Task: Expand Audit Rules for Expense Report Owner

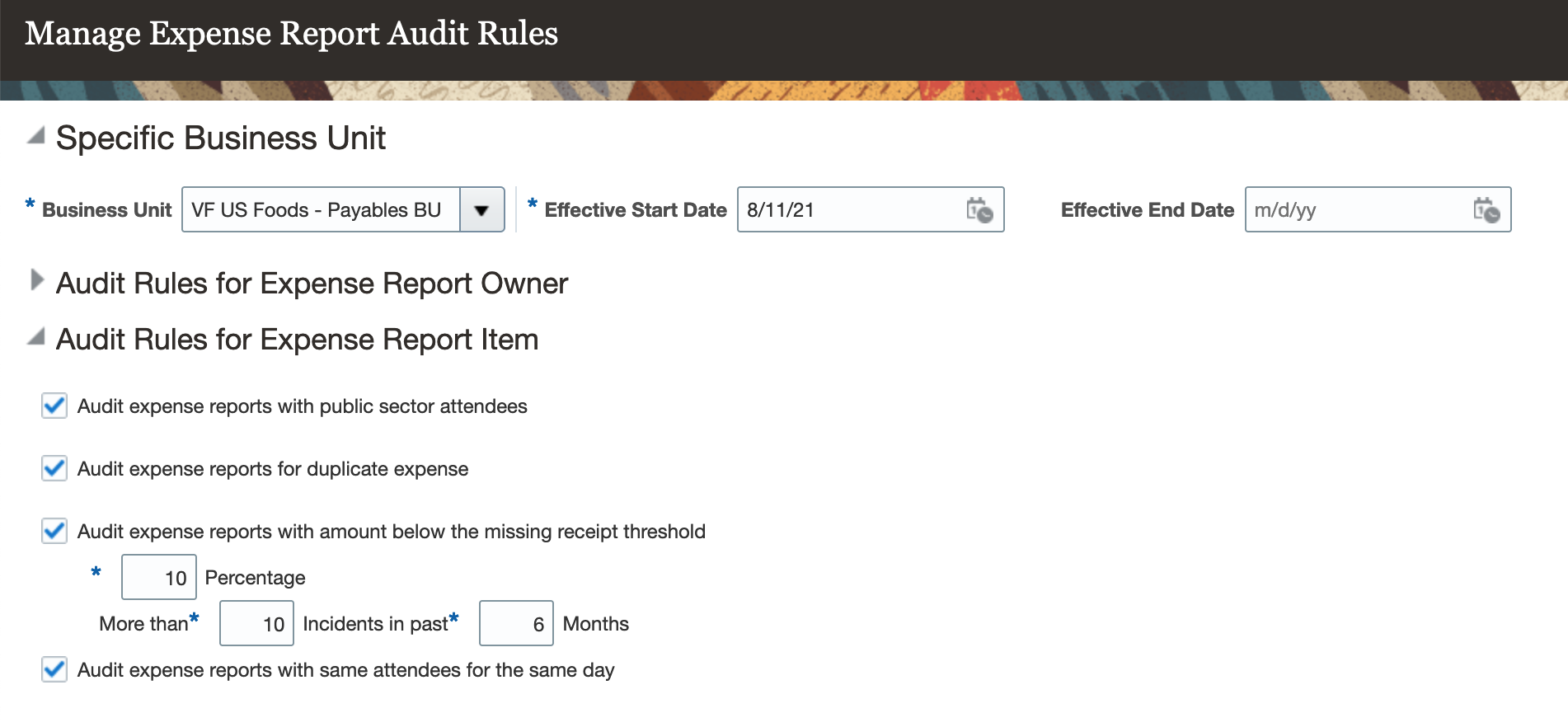Action: point(36,280)
